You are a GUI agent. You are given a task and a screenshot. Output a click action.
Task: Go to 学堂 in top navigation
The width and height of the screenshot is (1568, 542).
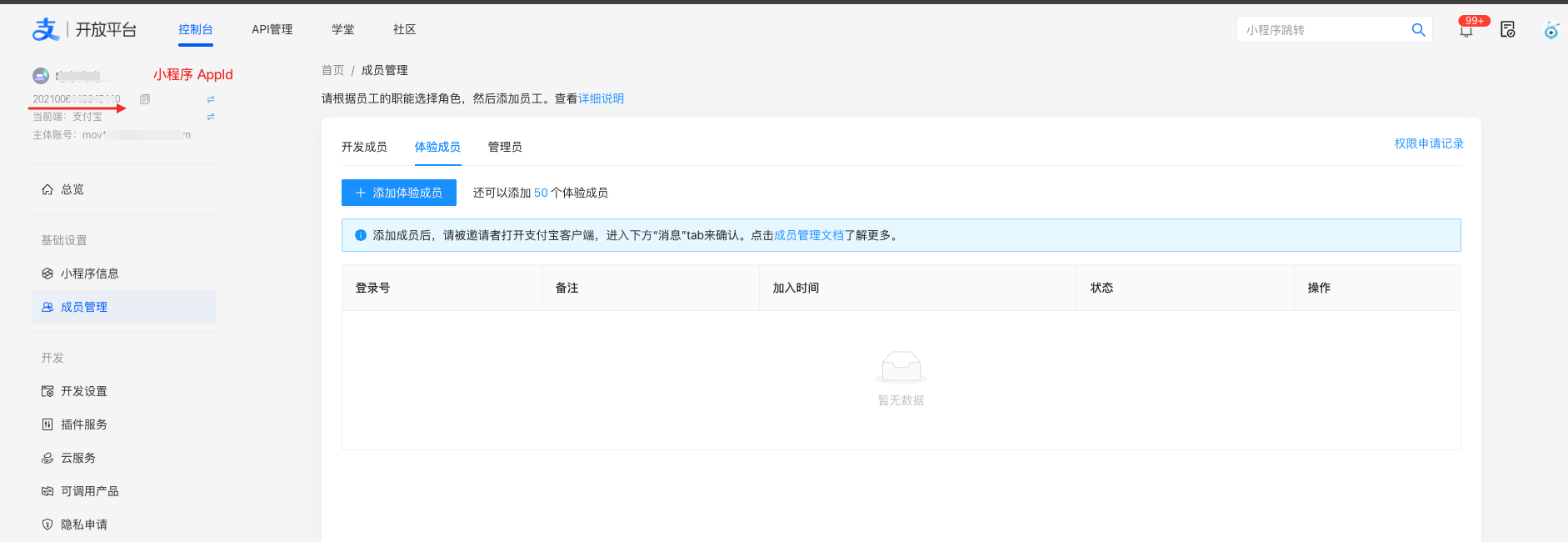tap(343, 29)
